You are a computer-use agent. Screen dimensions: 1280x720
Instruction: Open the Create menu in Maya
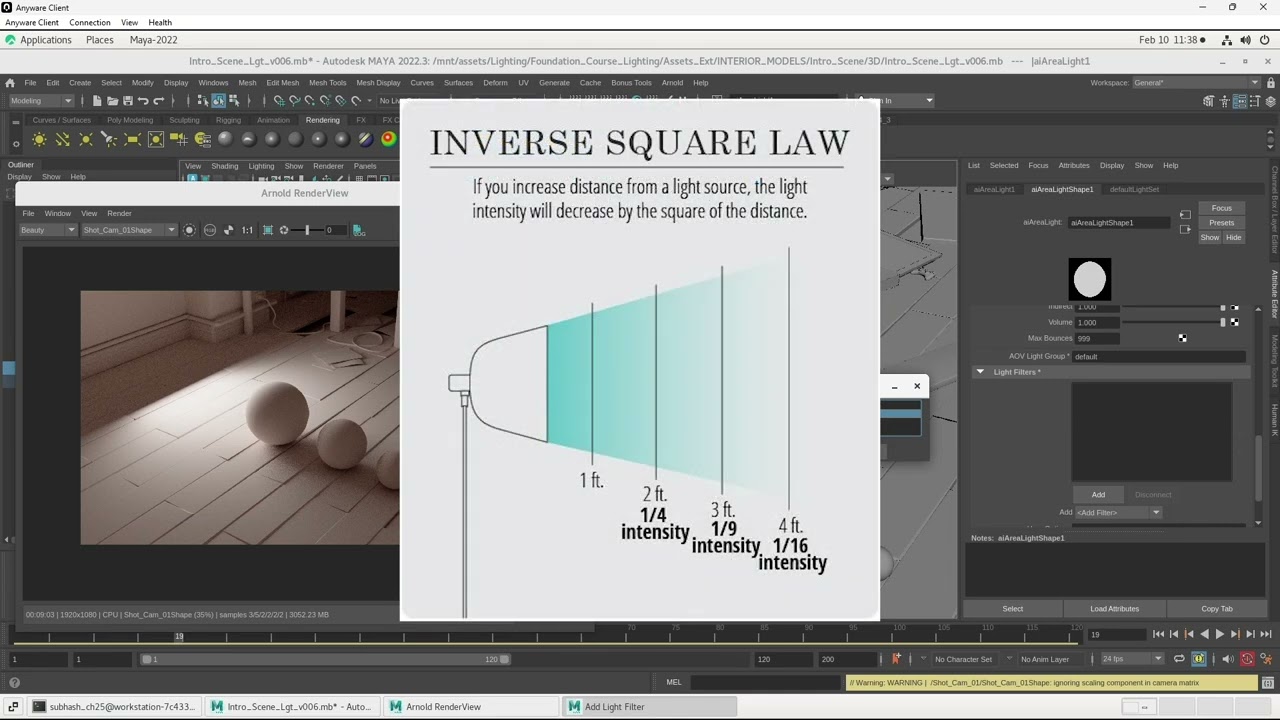point(80,83)
